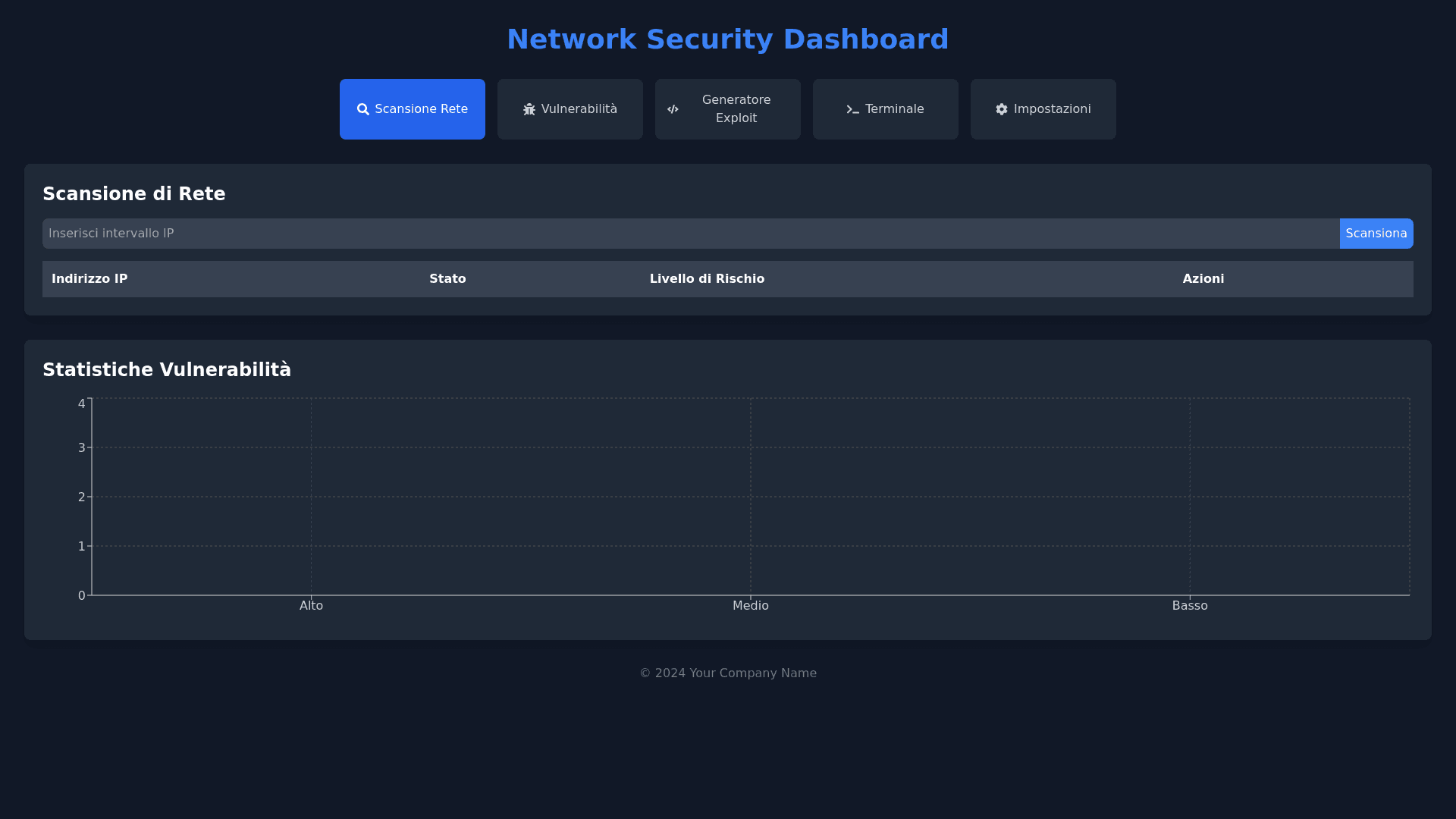Open the Terminale tab

[x=886, y=109]
